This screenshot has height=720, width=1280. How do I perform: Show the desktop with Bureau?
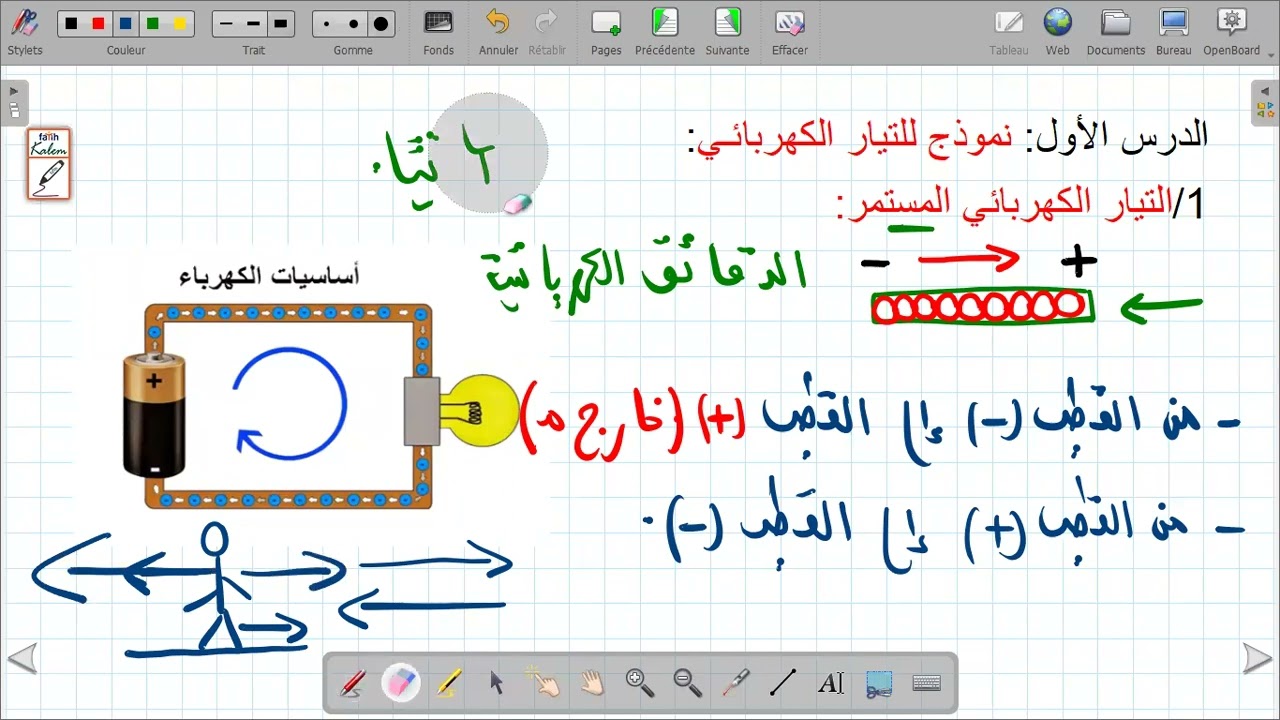pos(1173,31)
